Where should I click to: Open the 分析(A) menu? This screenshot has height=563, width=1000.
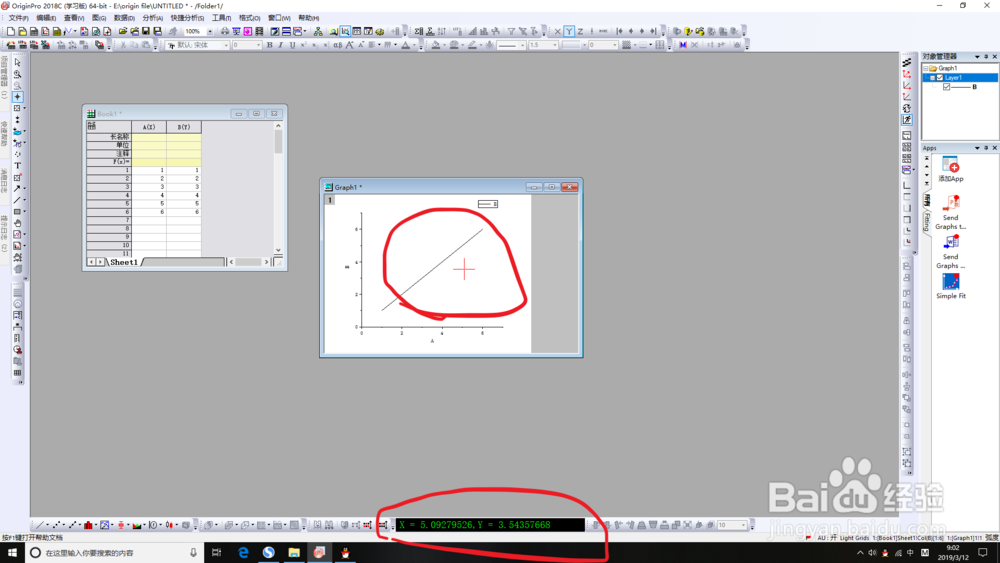tap(152, 18)
